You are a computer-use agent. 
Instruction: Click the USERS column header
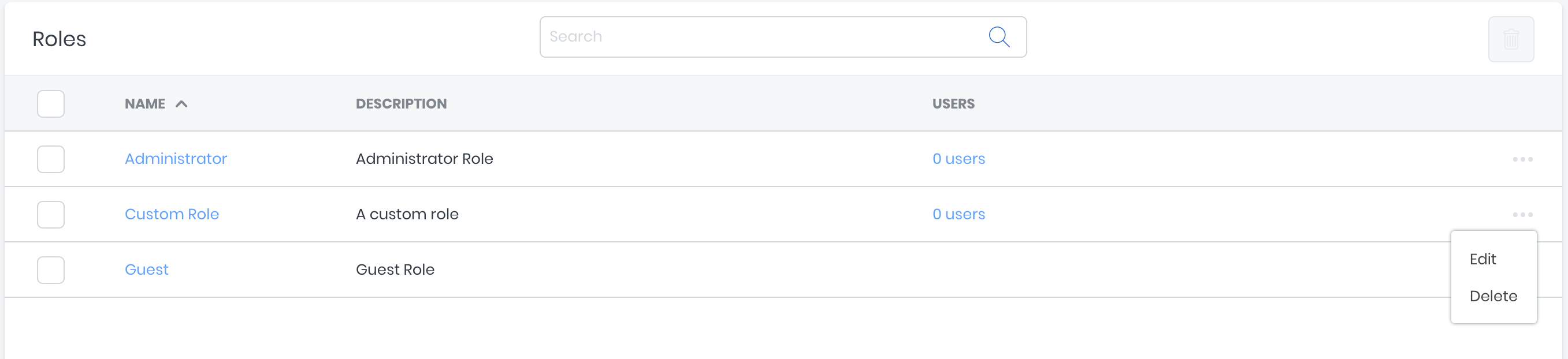(x=953, y=104)
